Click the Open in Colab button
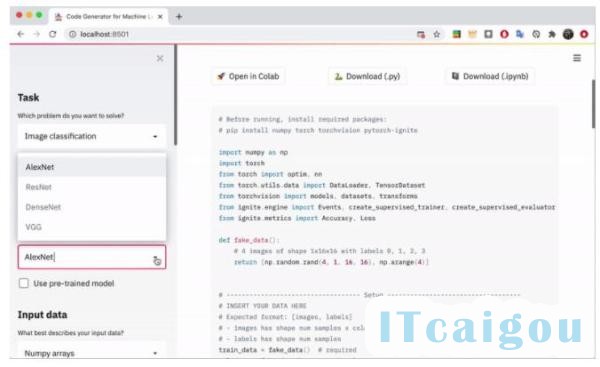Screen dimensions: 600x367 (248, 76)
